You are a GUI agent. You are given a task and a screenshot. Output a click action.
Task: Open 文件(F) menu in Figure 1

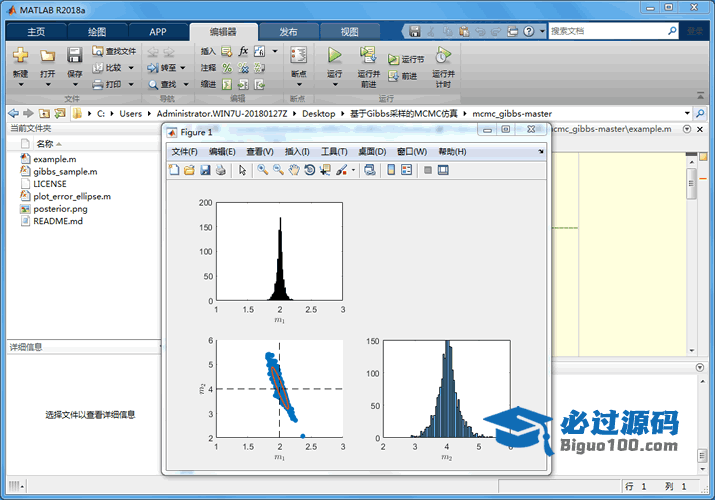coord(184,152)
